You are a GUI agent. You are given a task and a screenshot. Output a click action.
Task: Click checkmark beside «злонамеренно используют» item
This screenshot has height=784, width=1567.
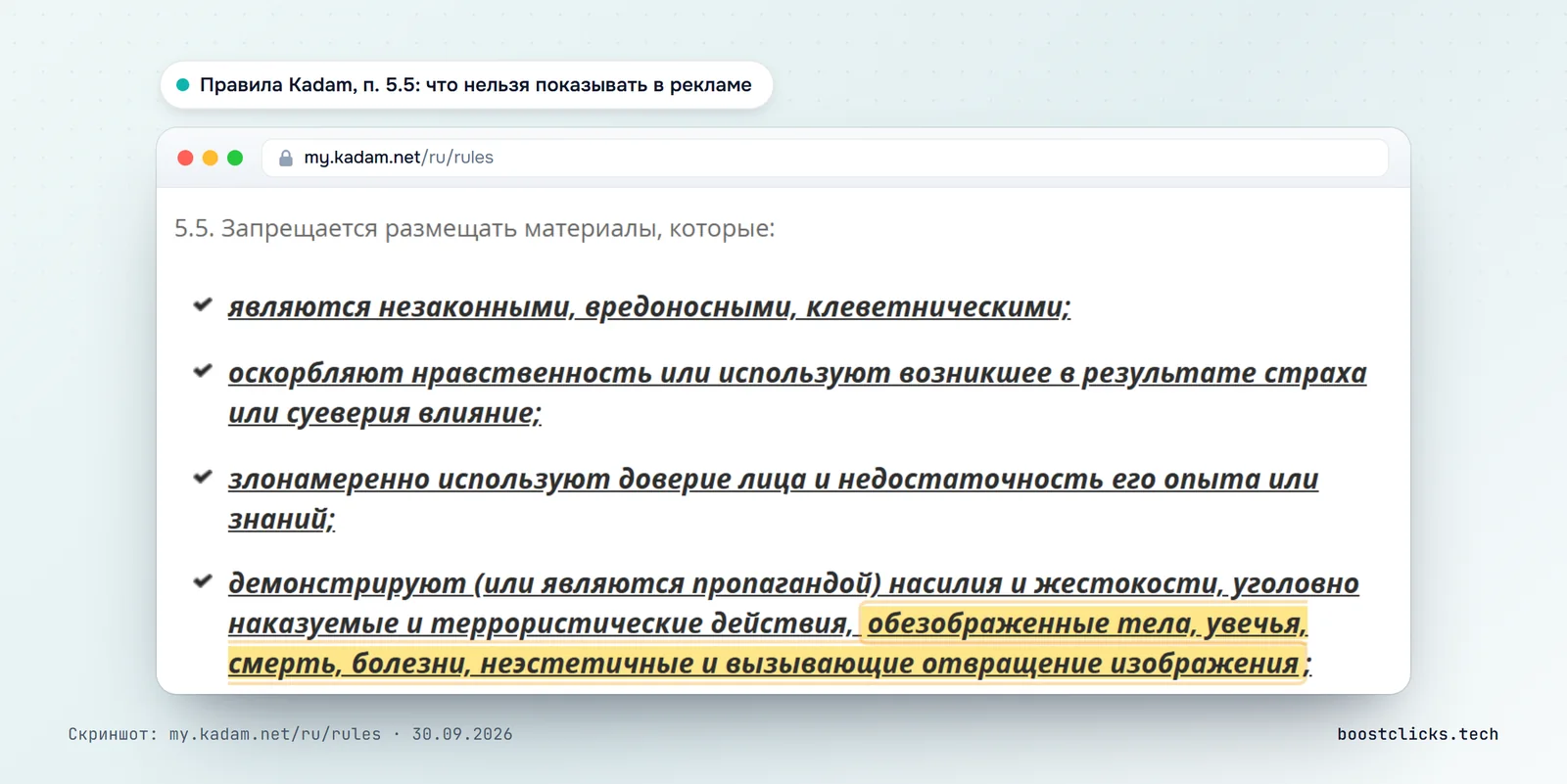[x=203, y=478]
